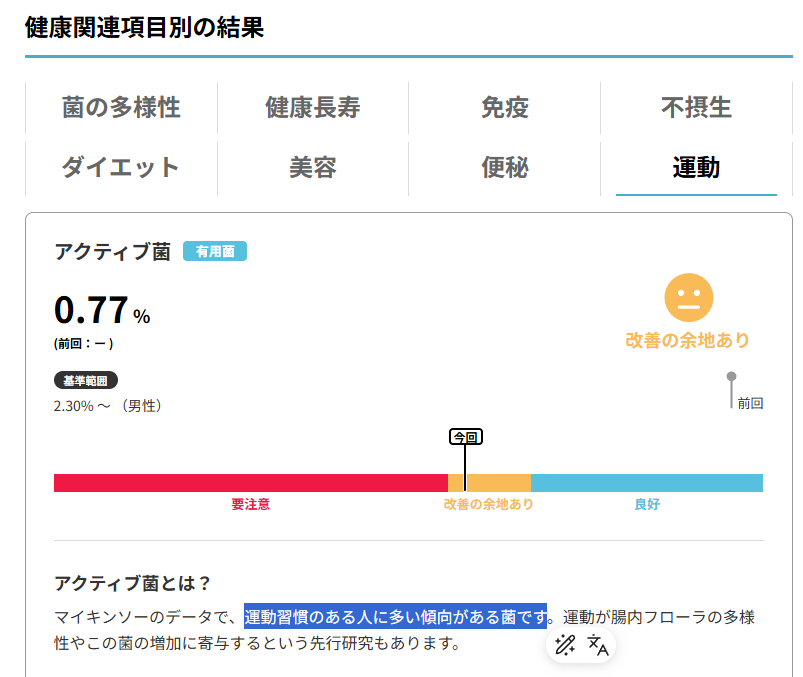803x677 pixels.
Task: Click the active 運動 tab
Action: coord(696,167)
